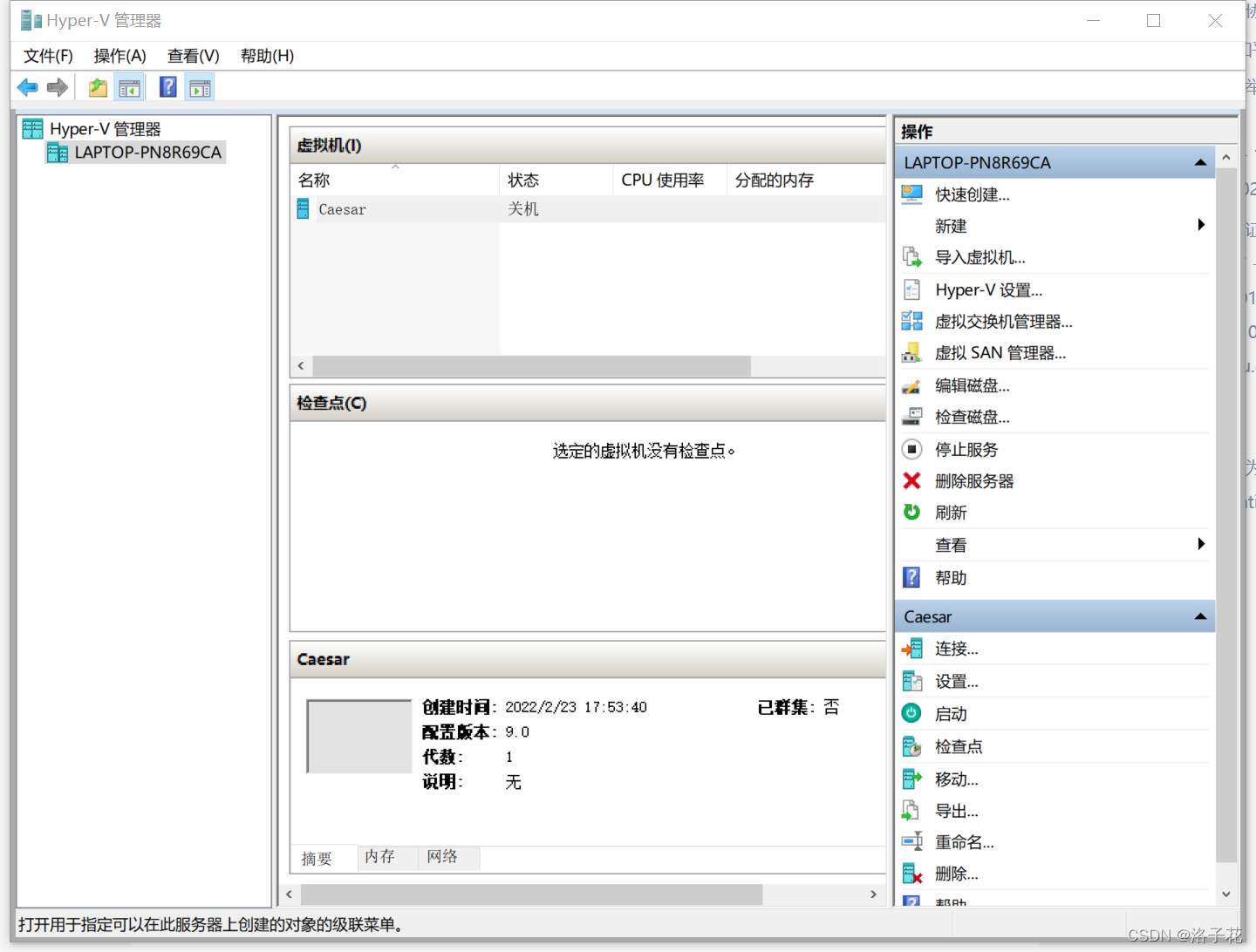Open the 帮助(H) menu
Screen dimensions: 1256x952
point(267,56)
